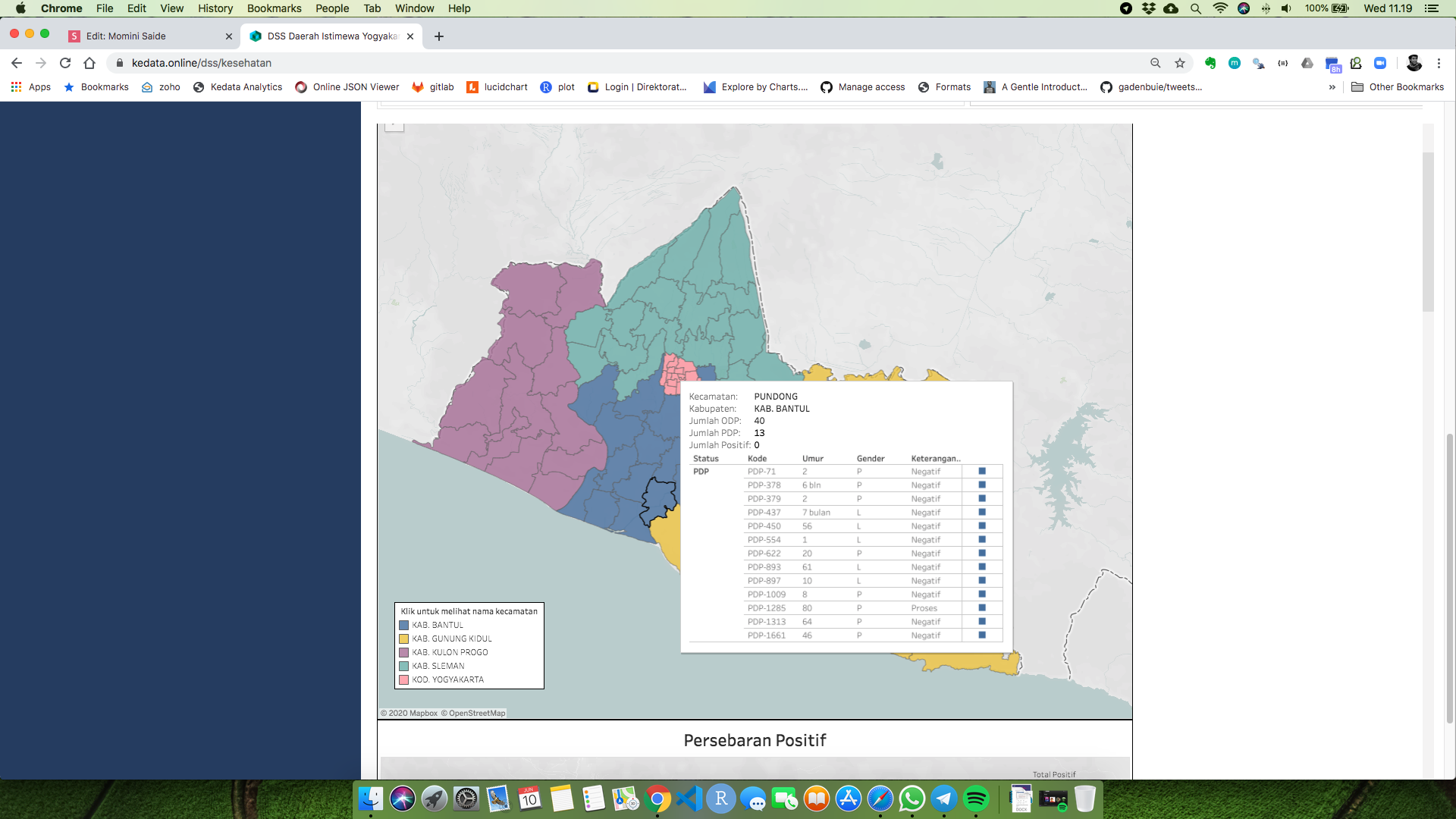Select KAB. KULON PROGO legend swatch
1456x819 pixels.
point(404,653)
